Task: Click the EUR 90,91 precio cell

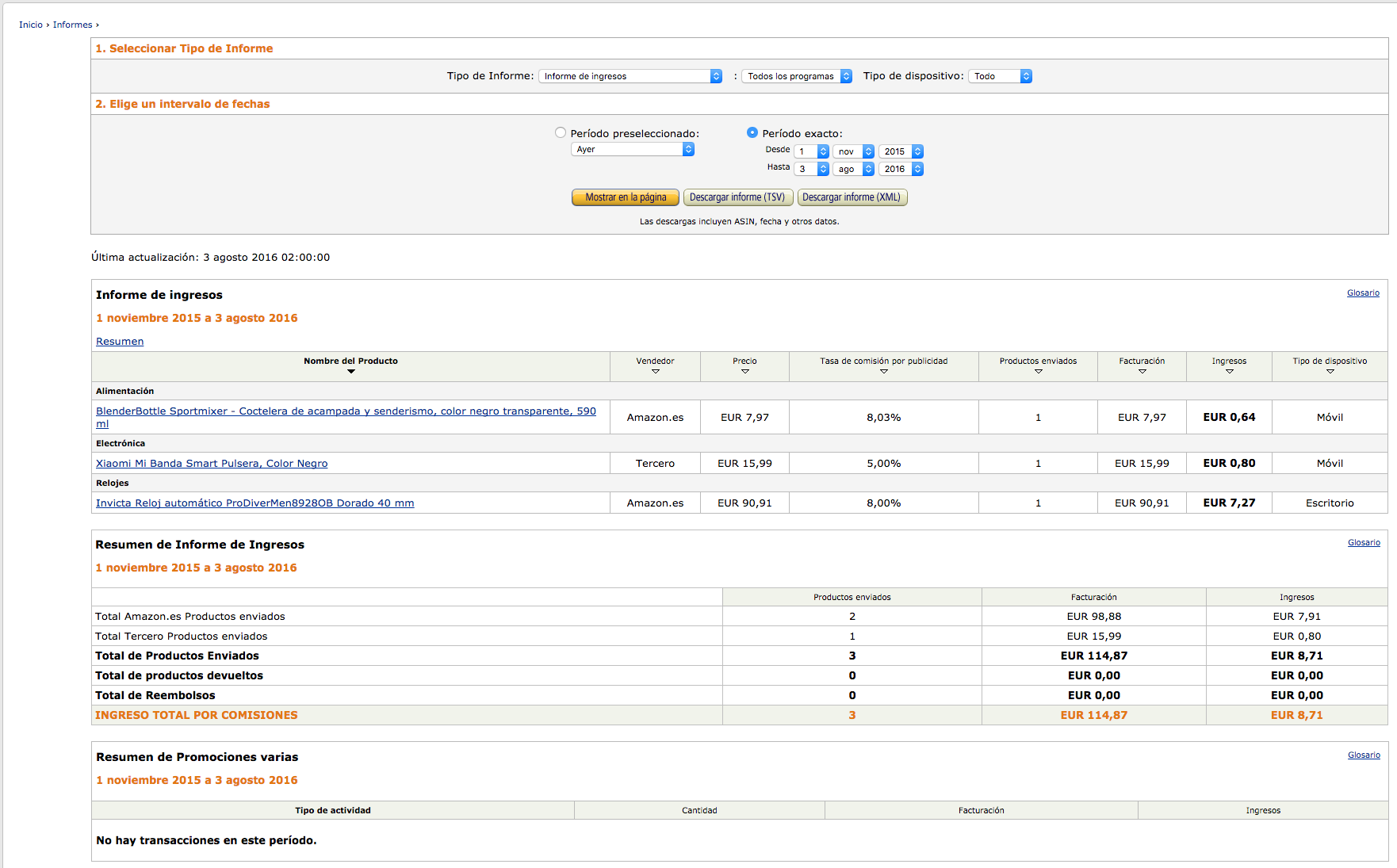Action: (744, 503)
